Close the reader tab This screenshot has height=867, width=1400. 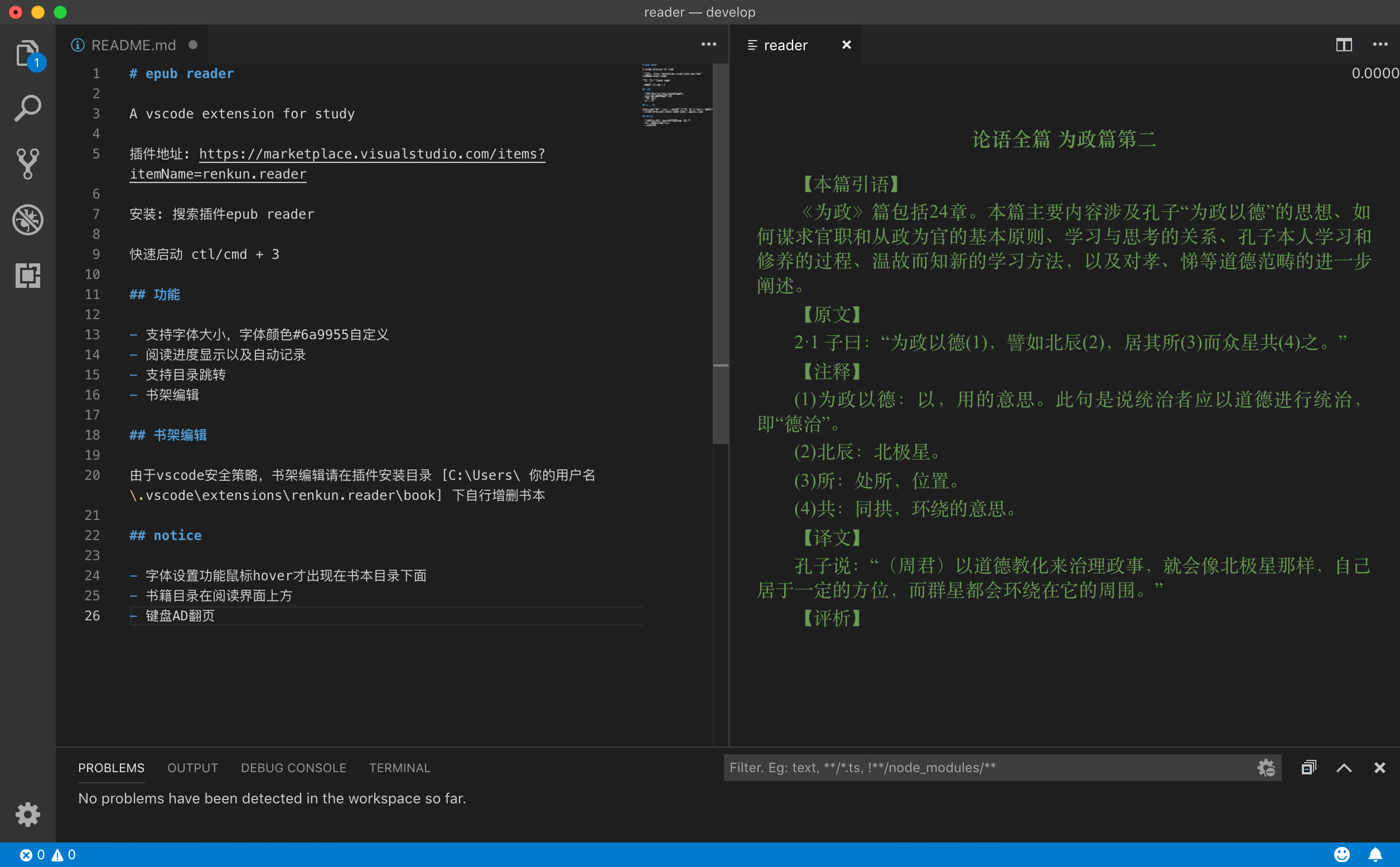coord(846,45)
